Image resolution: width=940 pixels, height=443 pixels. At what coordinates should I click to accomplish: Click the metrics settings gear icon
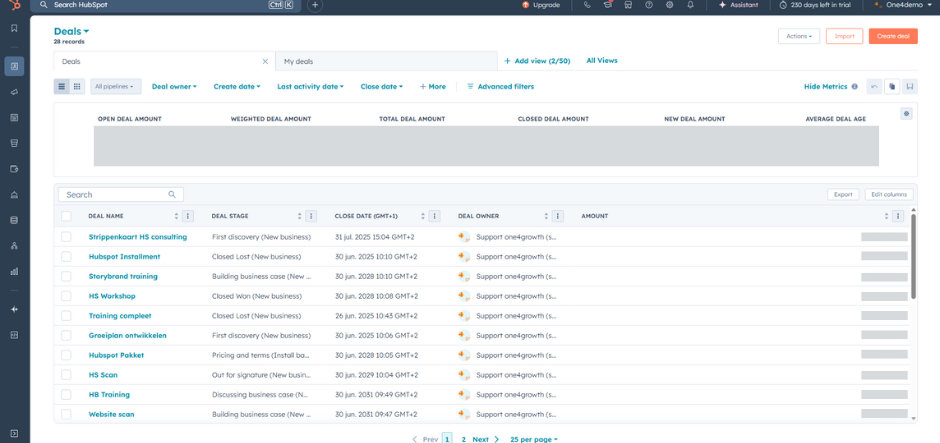[x=906, y=114]
